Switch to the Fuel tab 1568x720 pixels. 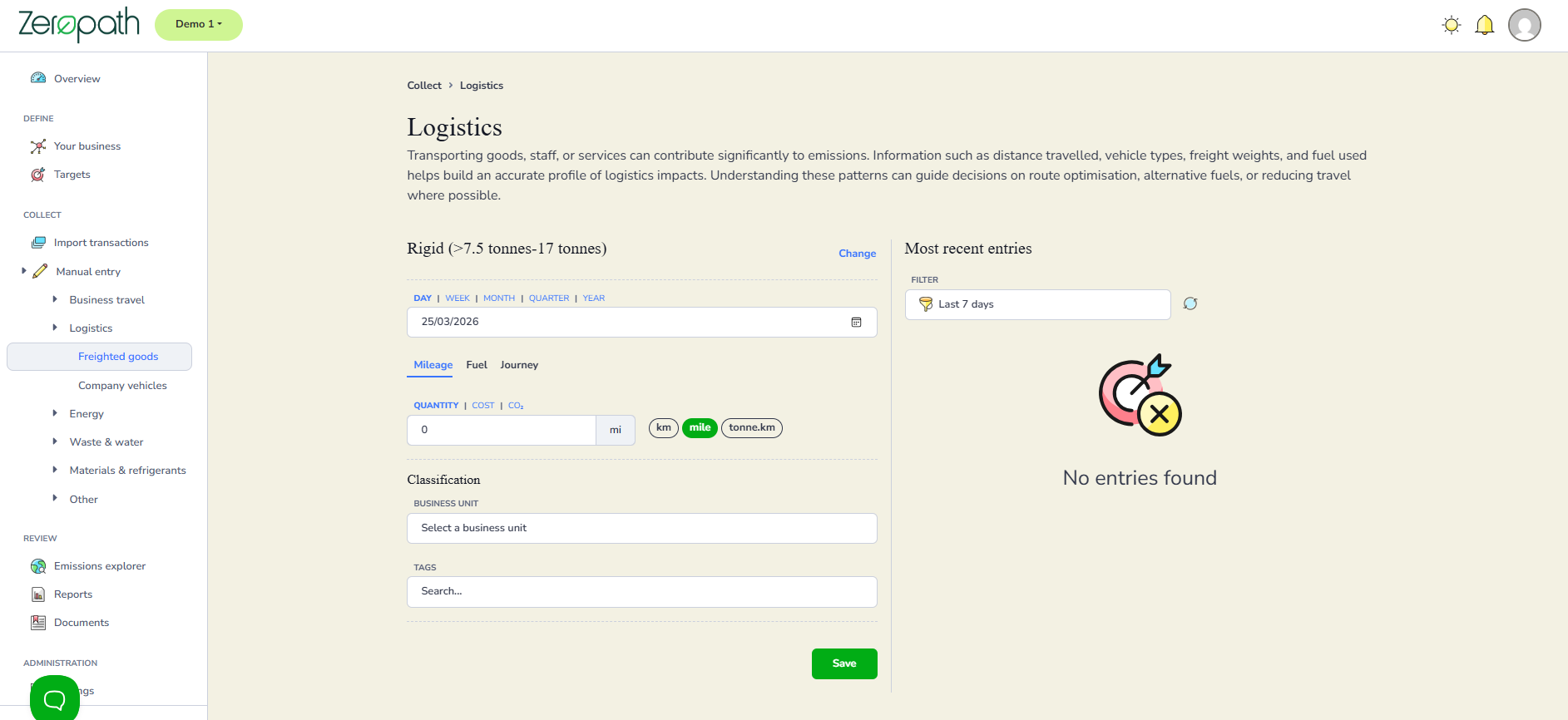477,365
